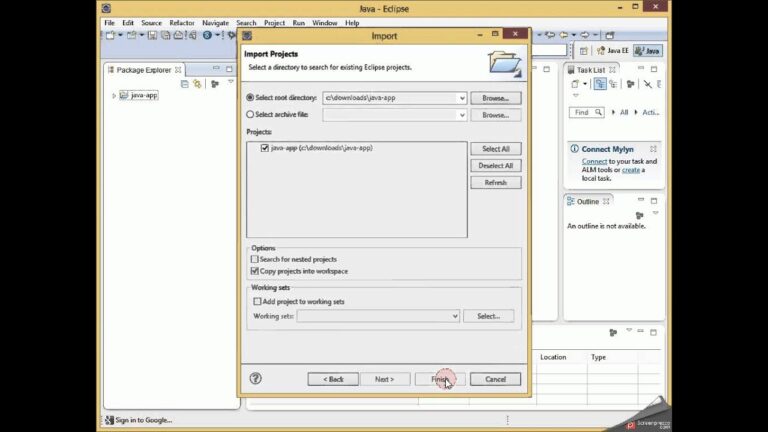Image resolution: width=768 pixels, height=432 pixels.
Task: Check 'Add project to working sets'
Action: [x=257, y=301]
